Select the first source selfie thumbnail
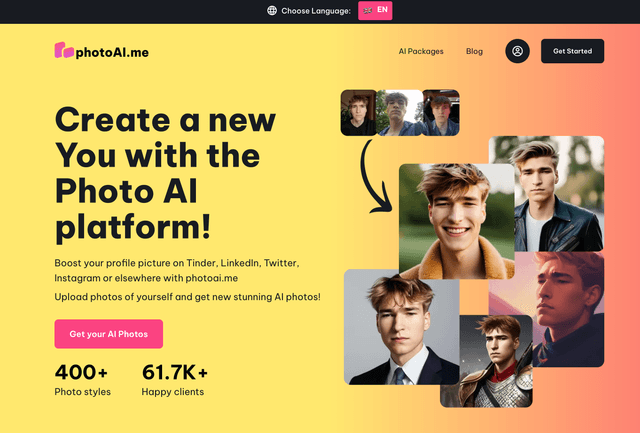This screenshot has height=433, width=640. [x=358, y=113]
